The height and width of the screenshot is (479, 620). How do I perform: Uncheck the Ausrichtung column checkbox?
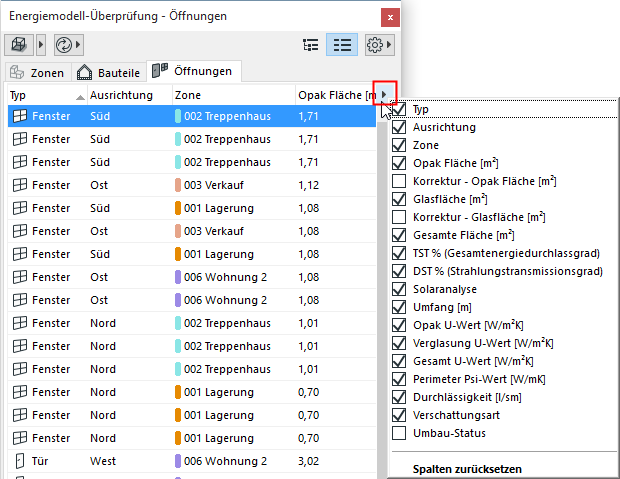click(399, 127)
